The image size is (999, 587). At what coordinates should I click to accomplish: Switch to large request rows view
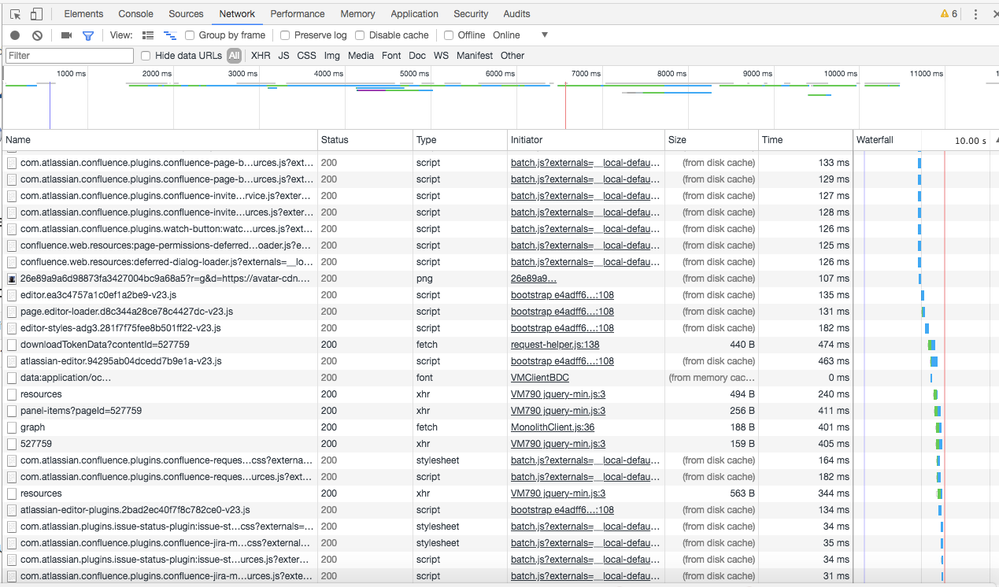coord(148,35)
